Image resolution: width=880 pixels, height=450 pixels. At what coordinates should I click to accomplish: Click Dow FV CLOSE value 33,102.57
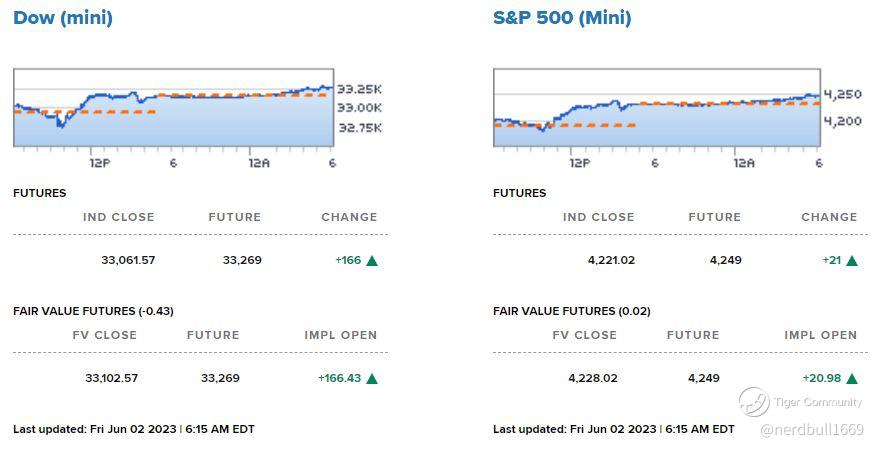pyautogui.click(x=111, y=378)
